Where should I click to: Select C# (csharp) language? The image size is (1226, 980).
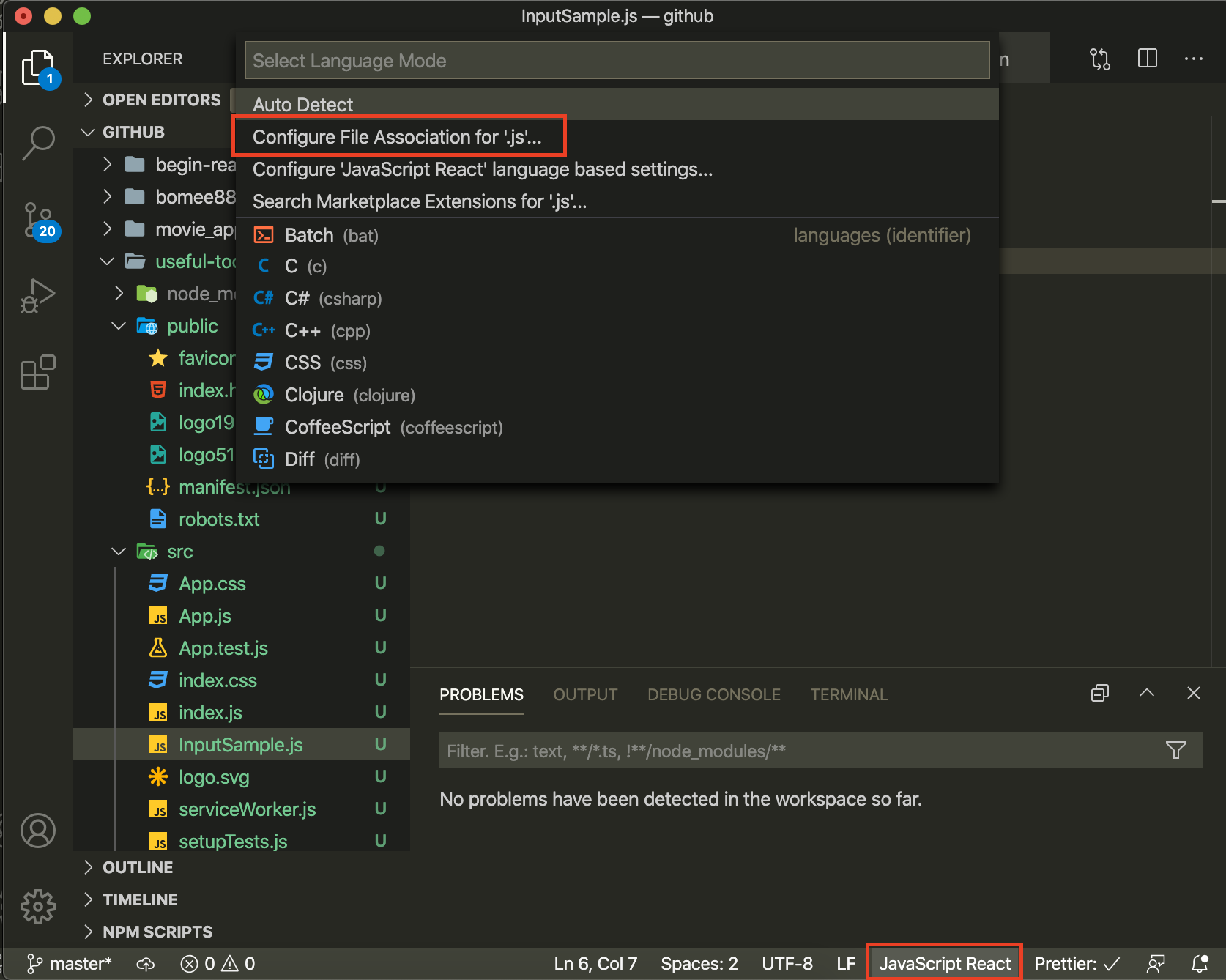pos(617,298)
